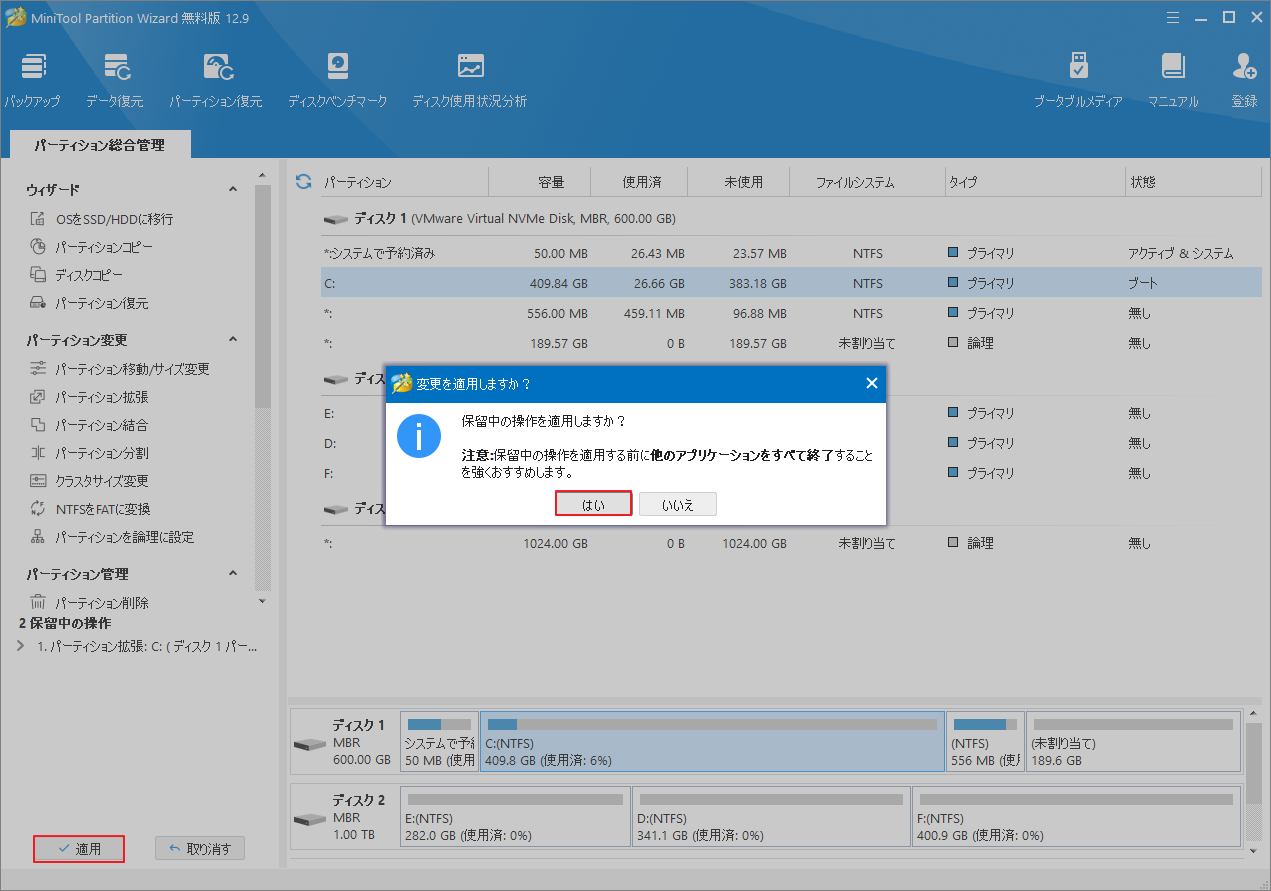This screenshot has width=1271, height=891.
Task: Click the 取り消す undo button
Action: pyautogui.click(x=200, y=849)
